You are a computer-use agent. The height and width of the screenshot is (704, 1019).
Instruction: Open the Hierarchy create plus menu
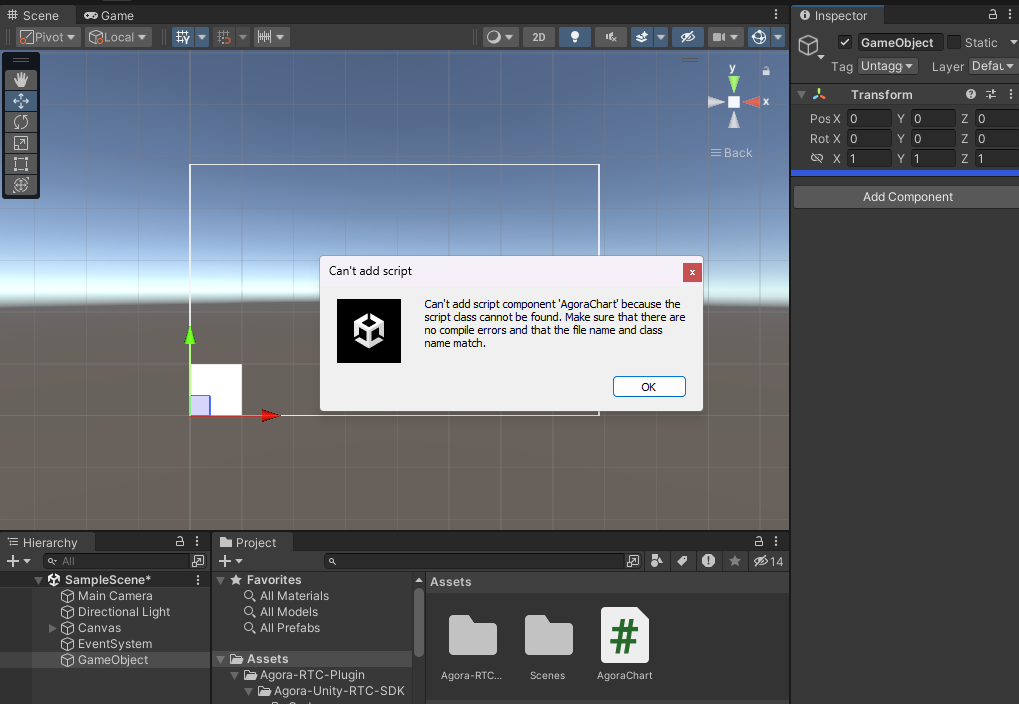tap(18, 561)
